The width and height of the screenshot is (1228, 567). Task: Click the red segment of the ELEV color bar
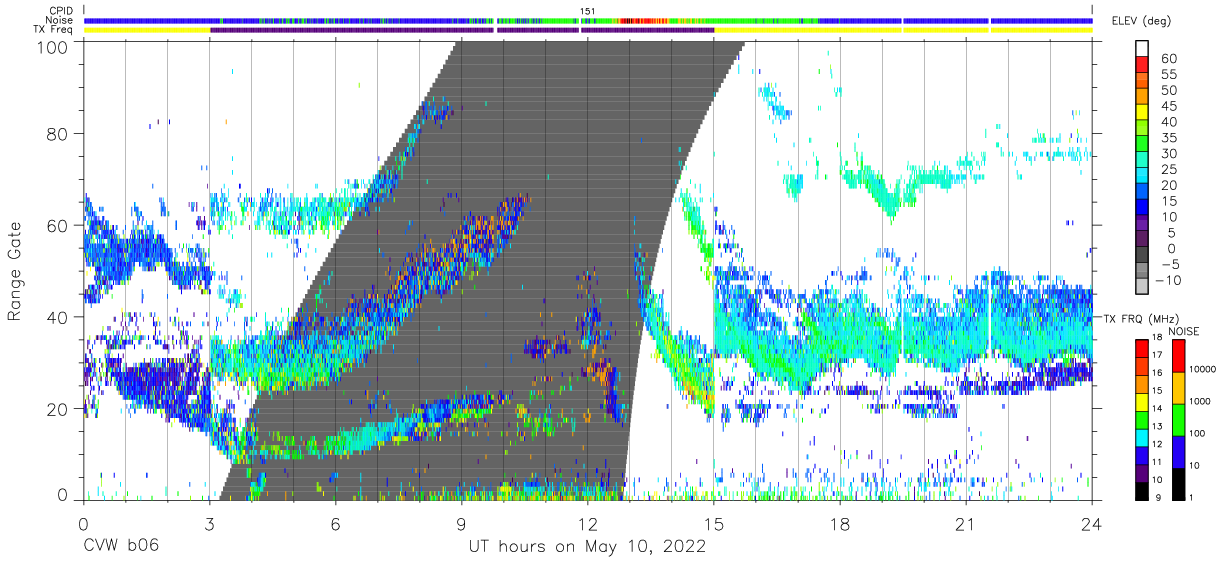click(x=1143, y=66)
